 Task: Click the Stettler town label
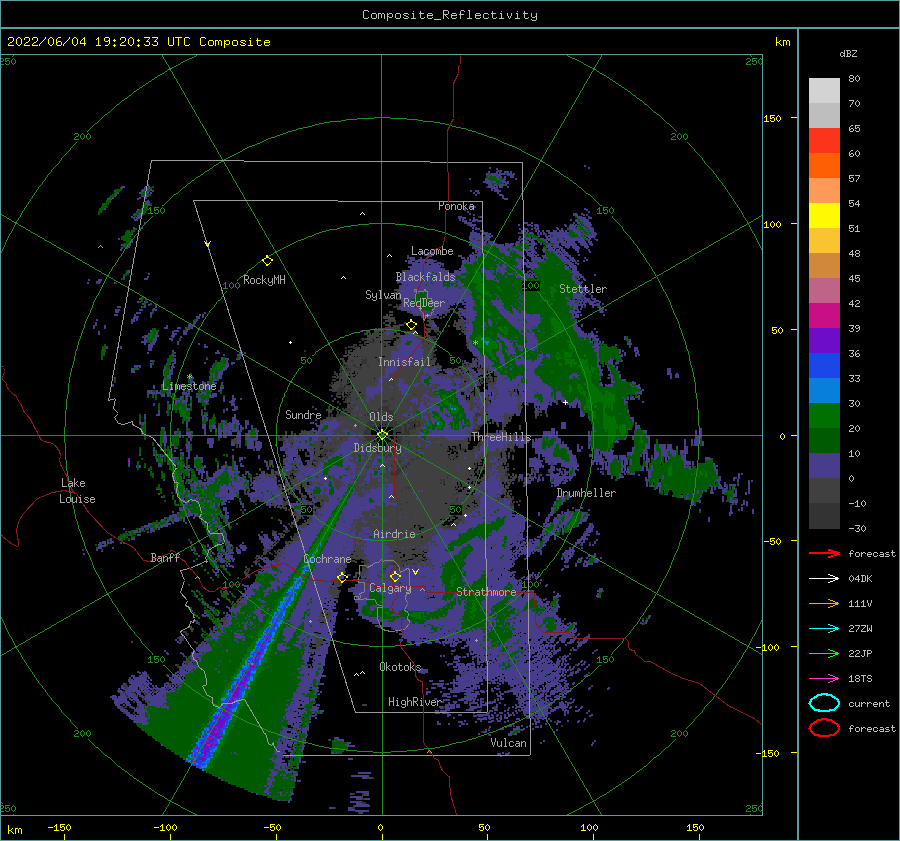tap(583, 289)
